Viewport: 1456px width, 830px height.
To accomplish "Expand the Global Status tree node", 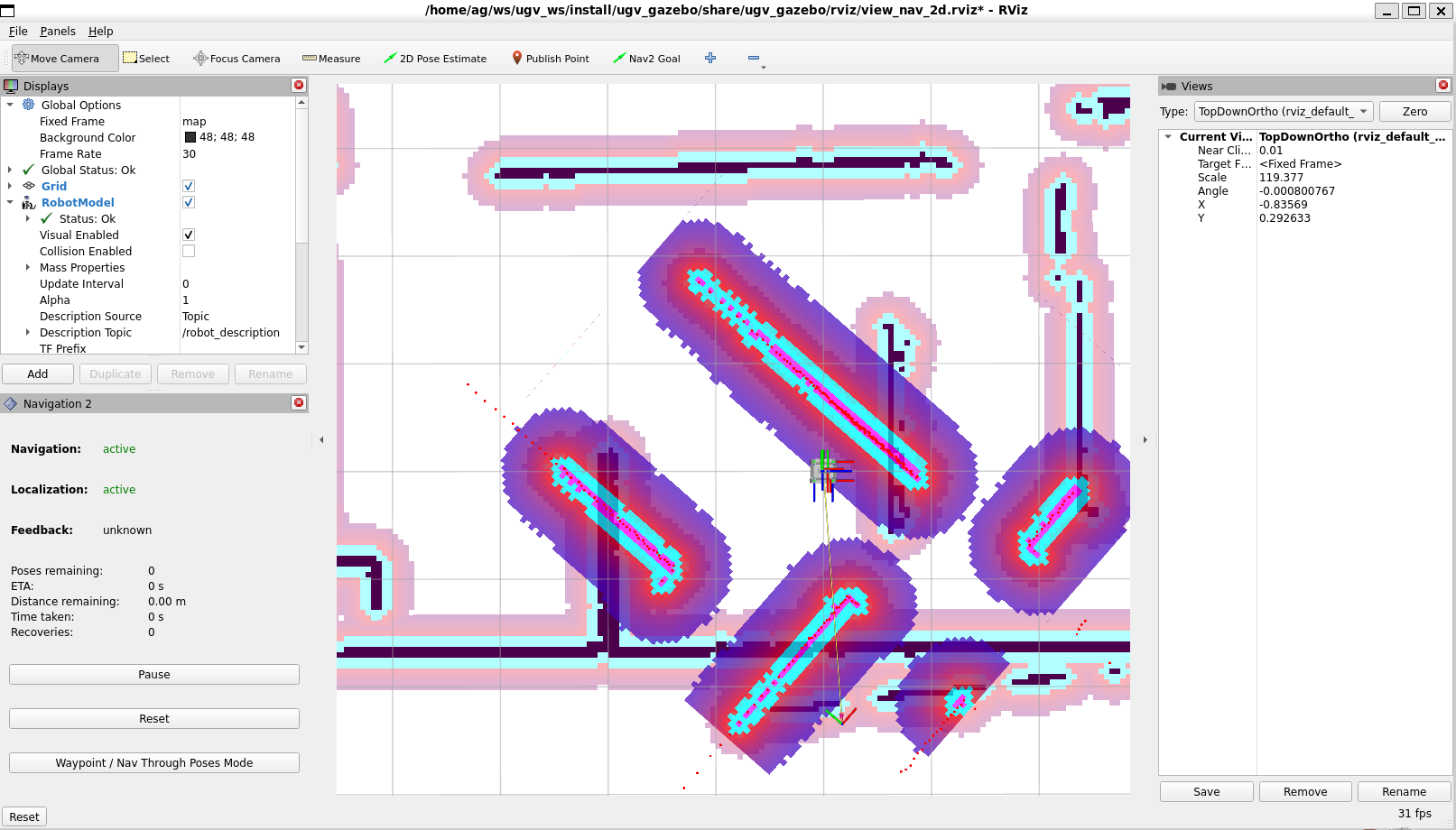I will (x=10, y=170).
